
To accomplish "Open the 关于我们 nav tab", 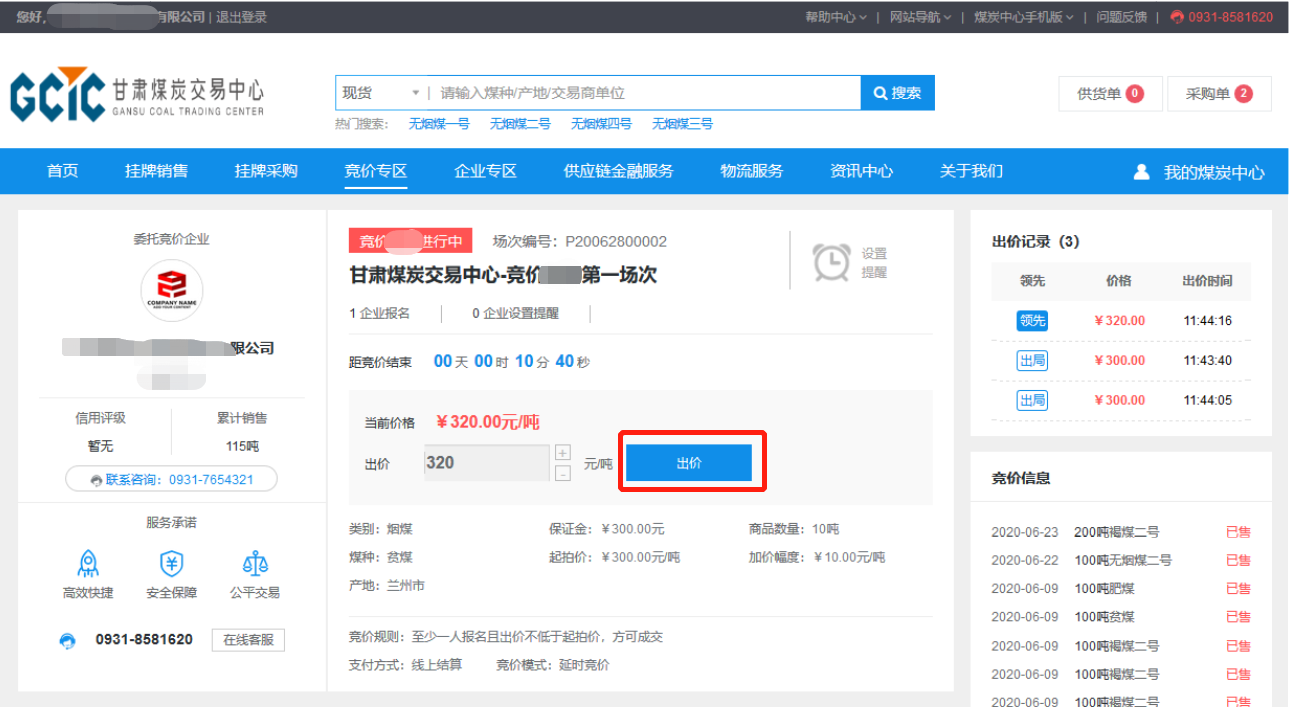I will pos(971,171).
